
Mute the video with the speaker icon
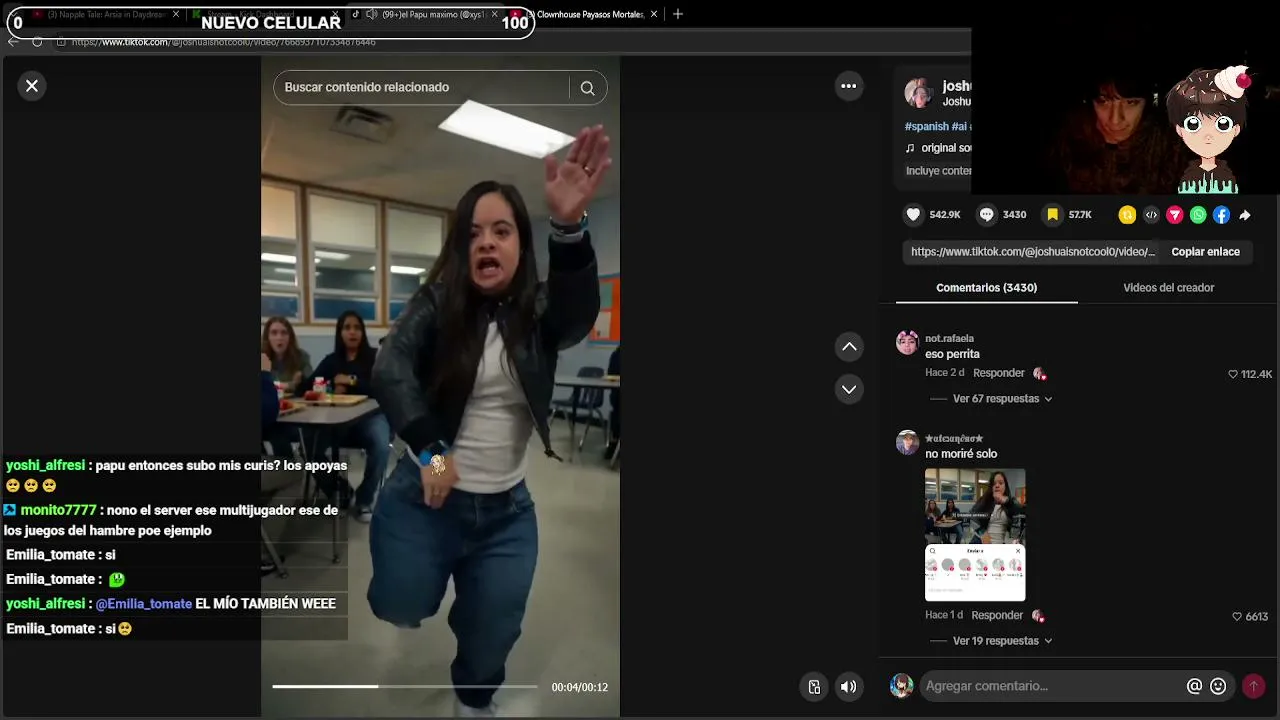[x=848, y=687]
